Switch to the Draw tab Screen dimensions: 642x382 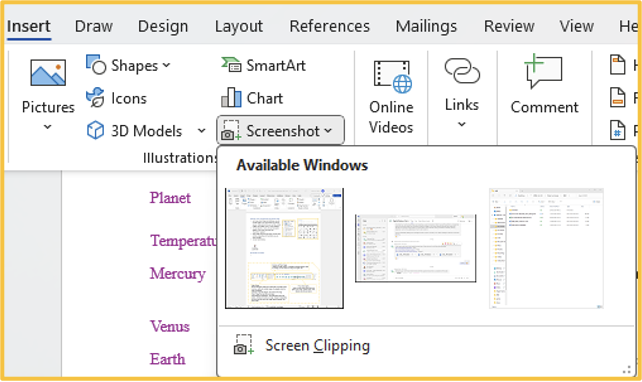click(x=93, y=27)
